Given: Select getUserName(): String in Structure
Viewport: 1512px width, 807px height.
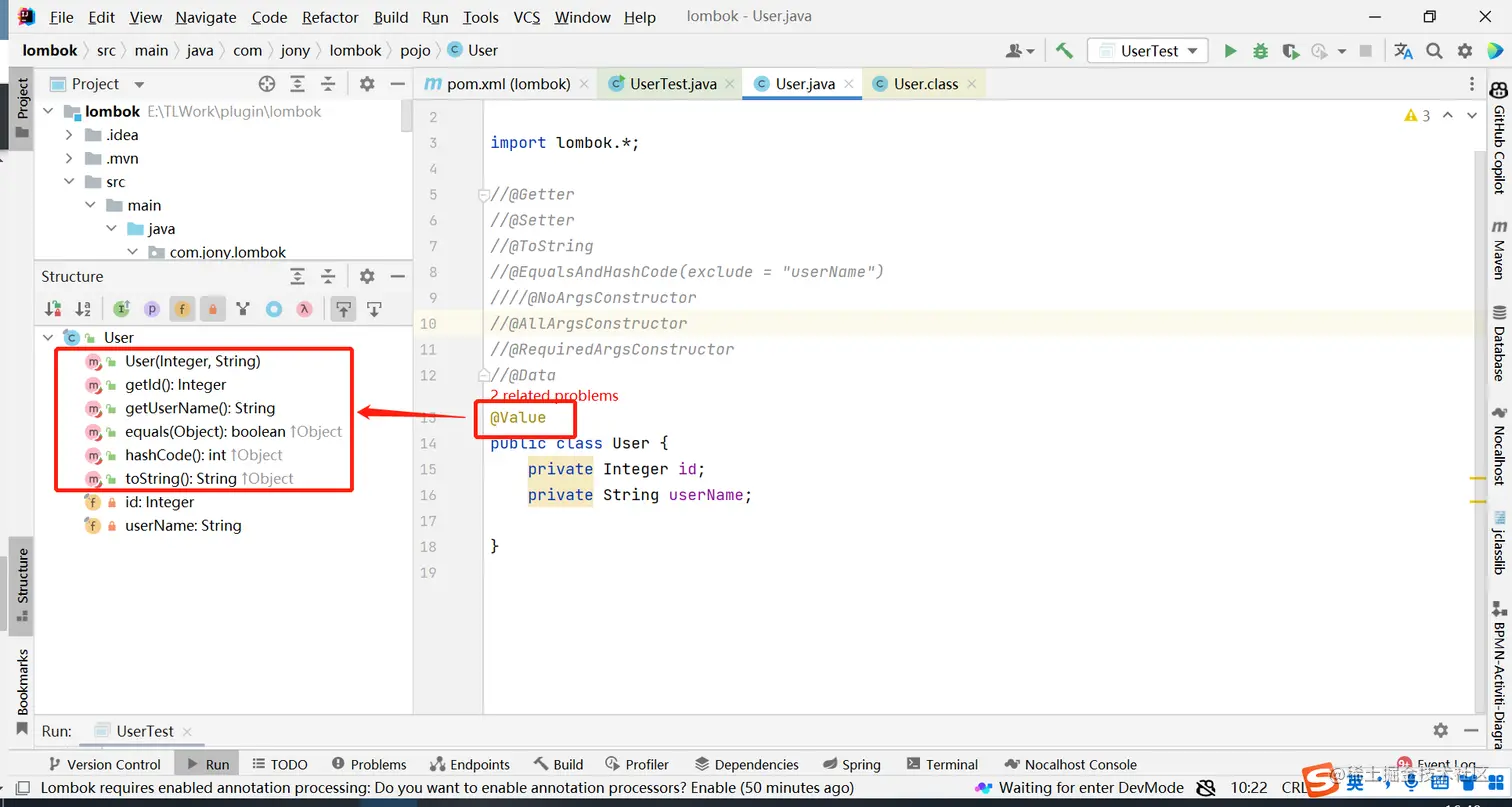Looking at the screenshot, I should pos(200,408).
